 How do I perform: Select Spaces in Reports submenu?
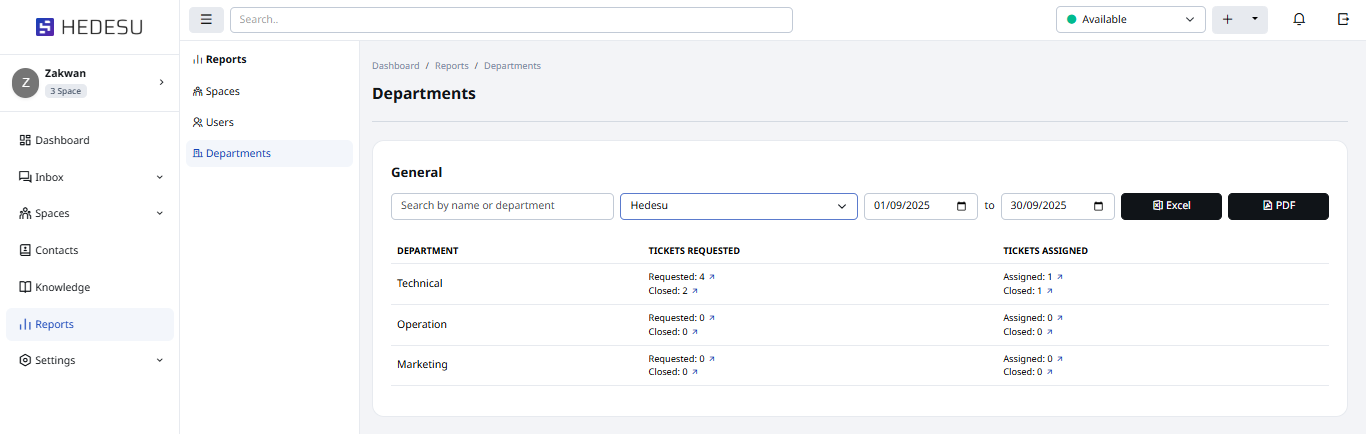222,91
